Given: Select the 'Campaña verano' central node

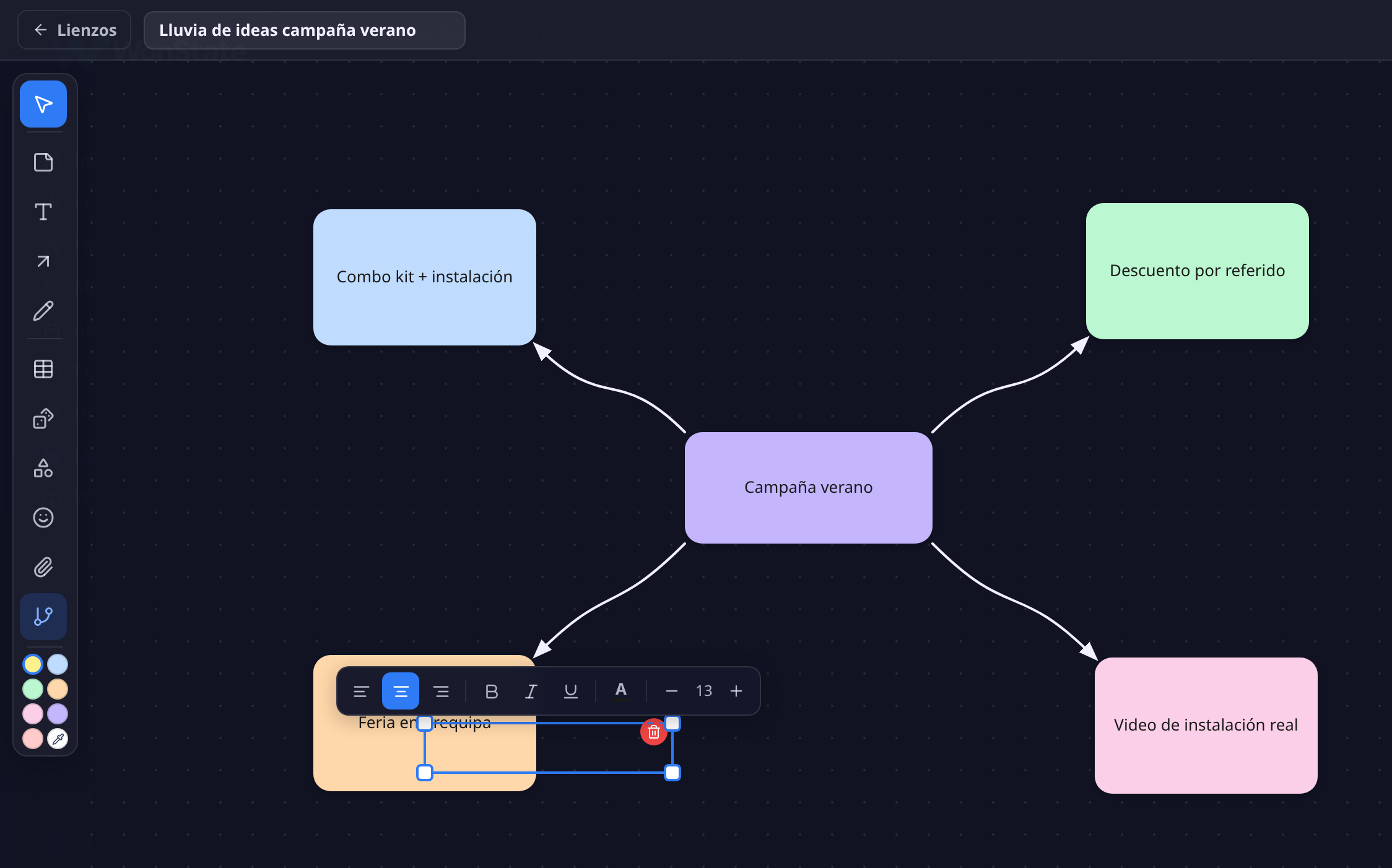Looking at the screenshot, I should (809, 488).
